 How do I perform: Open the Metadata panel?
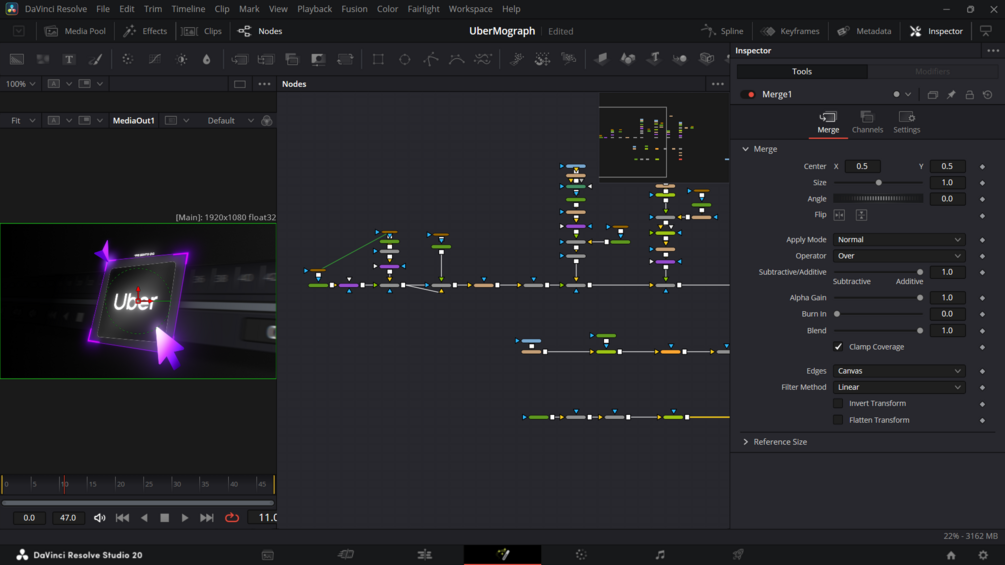click(x=864, y=31)
